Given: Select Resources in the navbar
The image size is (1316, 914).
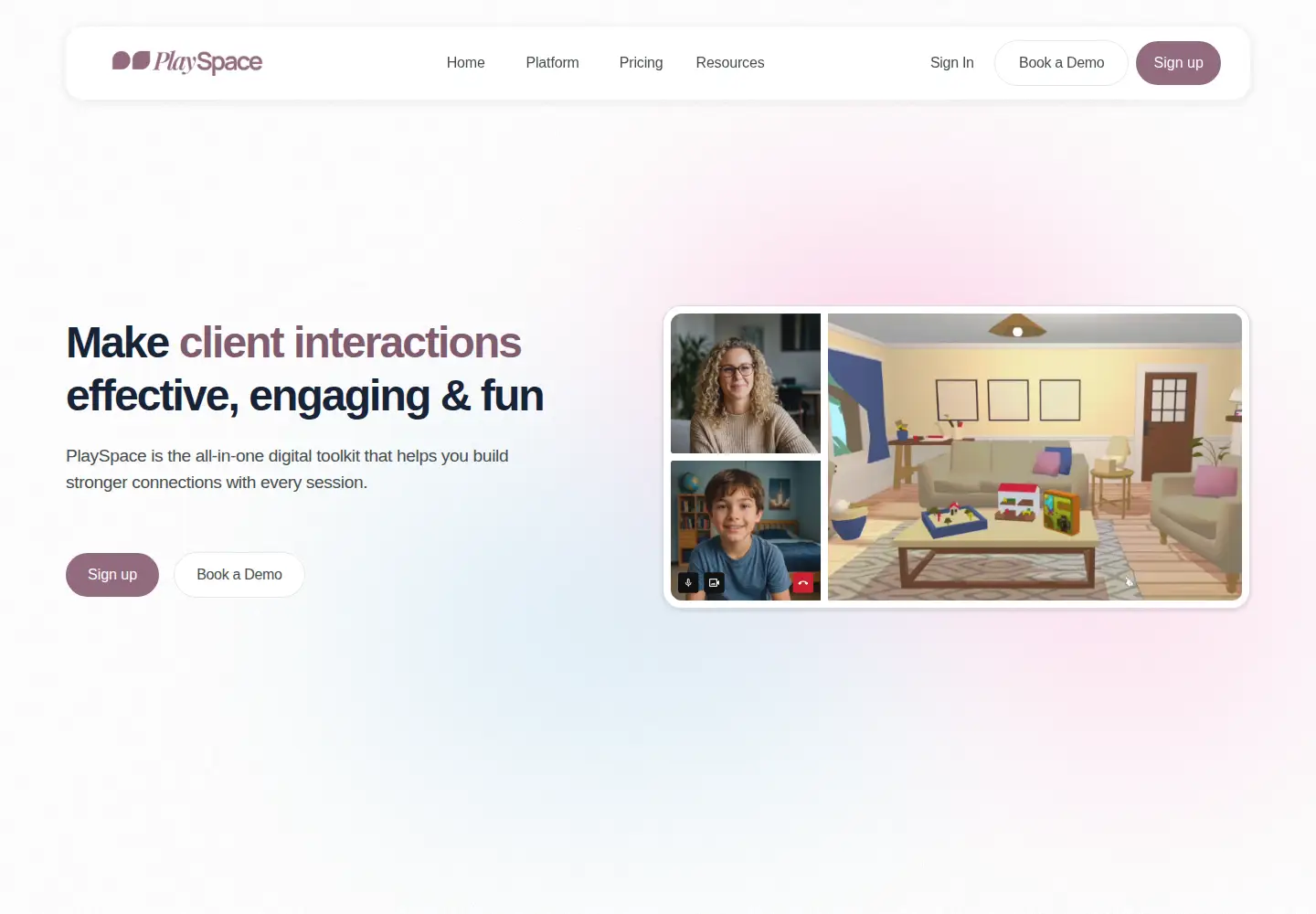Looking at the screenshot, I should click(729, 63).
